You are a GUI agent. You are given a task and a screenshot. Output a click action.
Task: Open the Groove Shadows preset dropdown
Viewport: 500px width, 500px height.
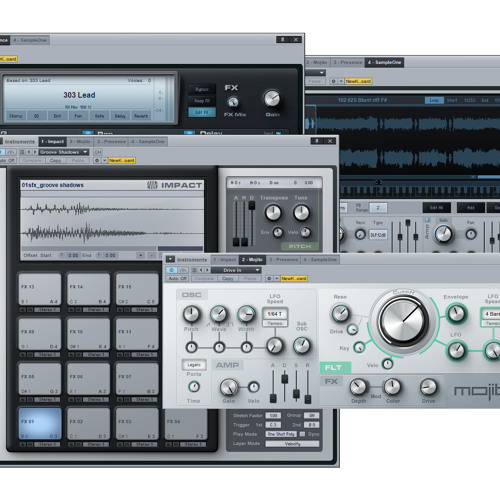64,152
